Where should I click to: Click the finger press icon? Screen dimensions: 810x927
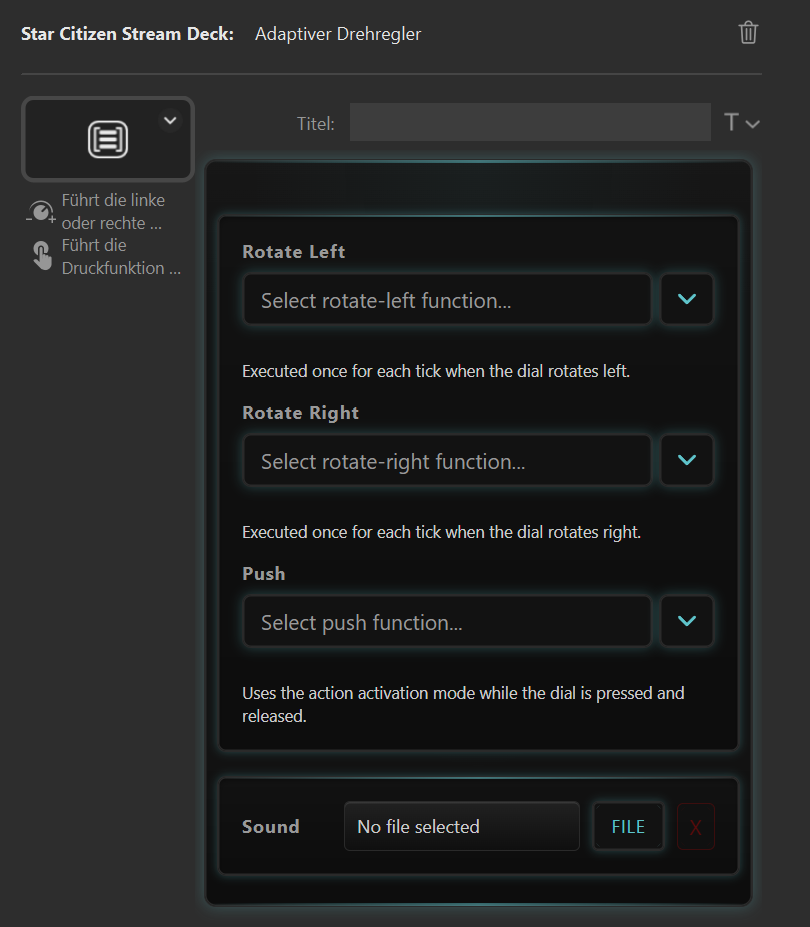[x=42, y=256]
